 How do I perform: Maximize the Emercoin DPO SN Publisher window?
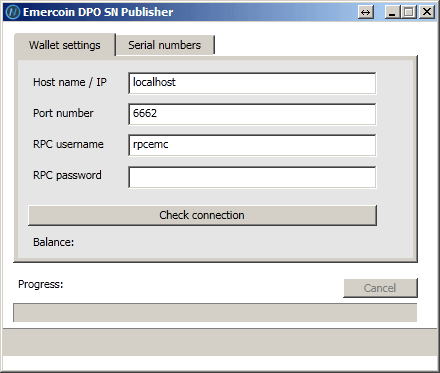click(x=409, y=12)
